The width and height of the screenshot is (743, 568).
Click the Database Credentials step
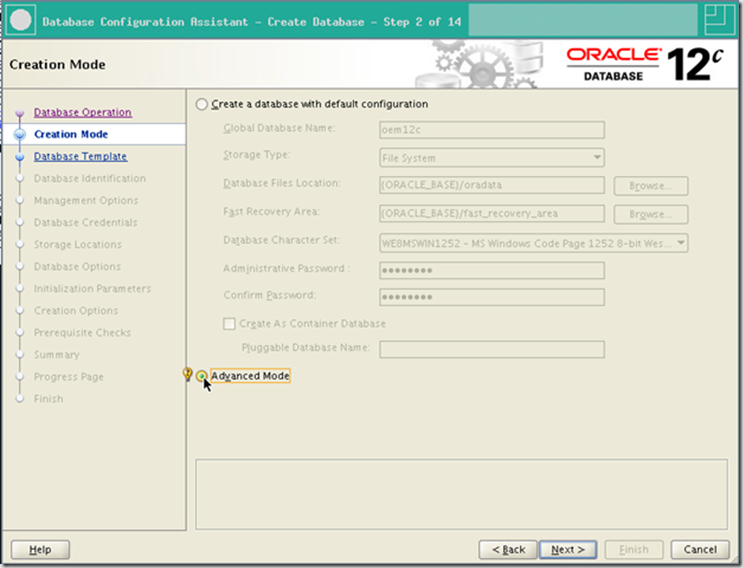[x=85, y=223]
